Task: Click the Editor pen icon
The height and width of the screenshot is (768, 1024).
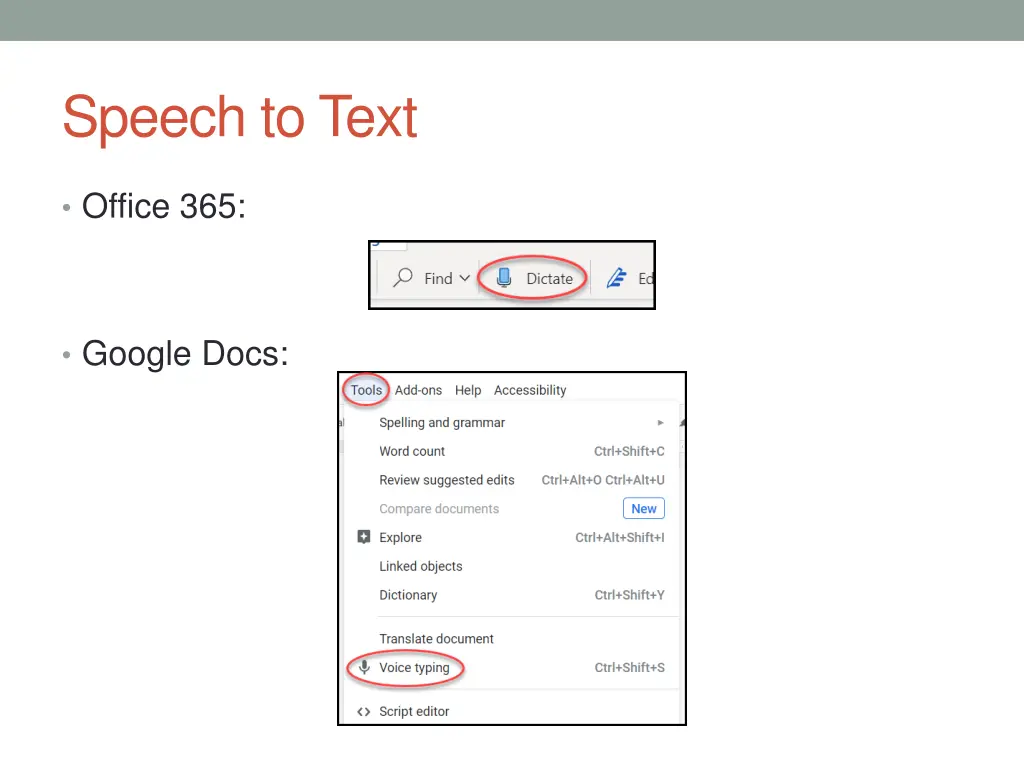Action: click(616, 278)
